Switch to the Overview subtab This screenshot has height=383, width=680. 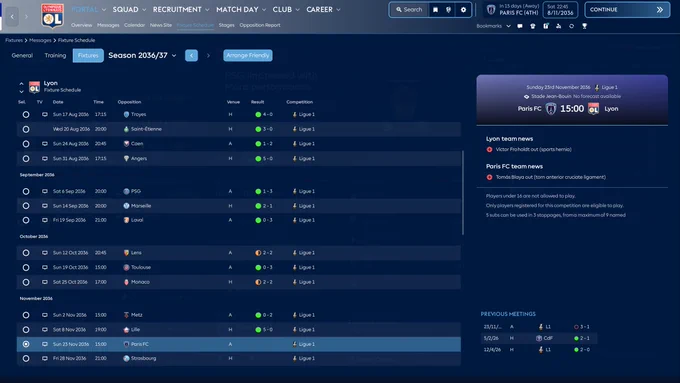[x=82, y=25]
